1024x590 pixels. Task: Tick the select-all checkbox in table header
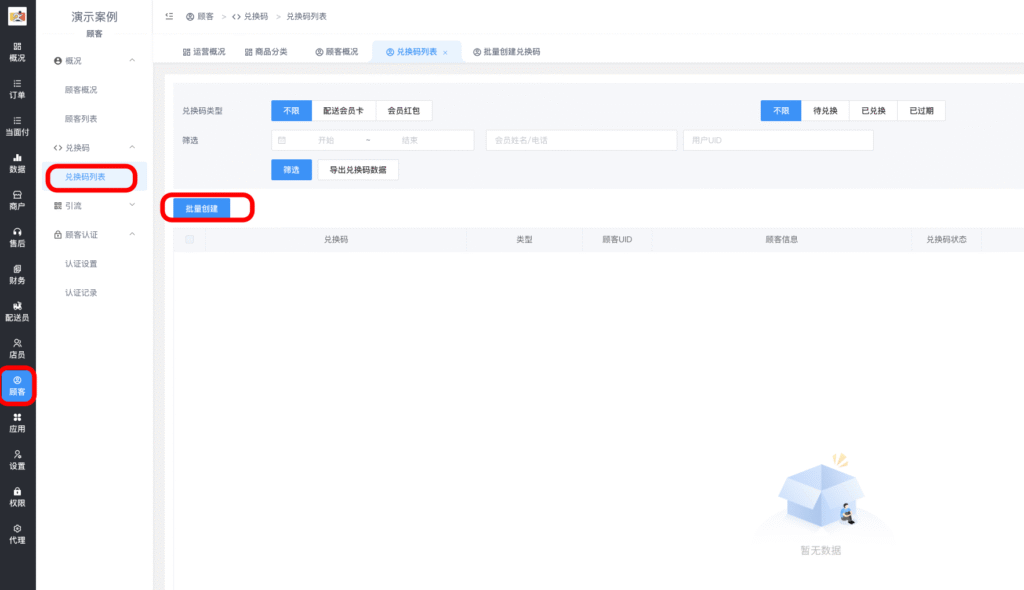pyautogui.click(x=189, y=240)
